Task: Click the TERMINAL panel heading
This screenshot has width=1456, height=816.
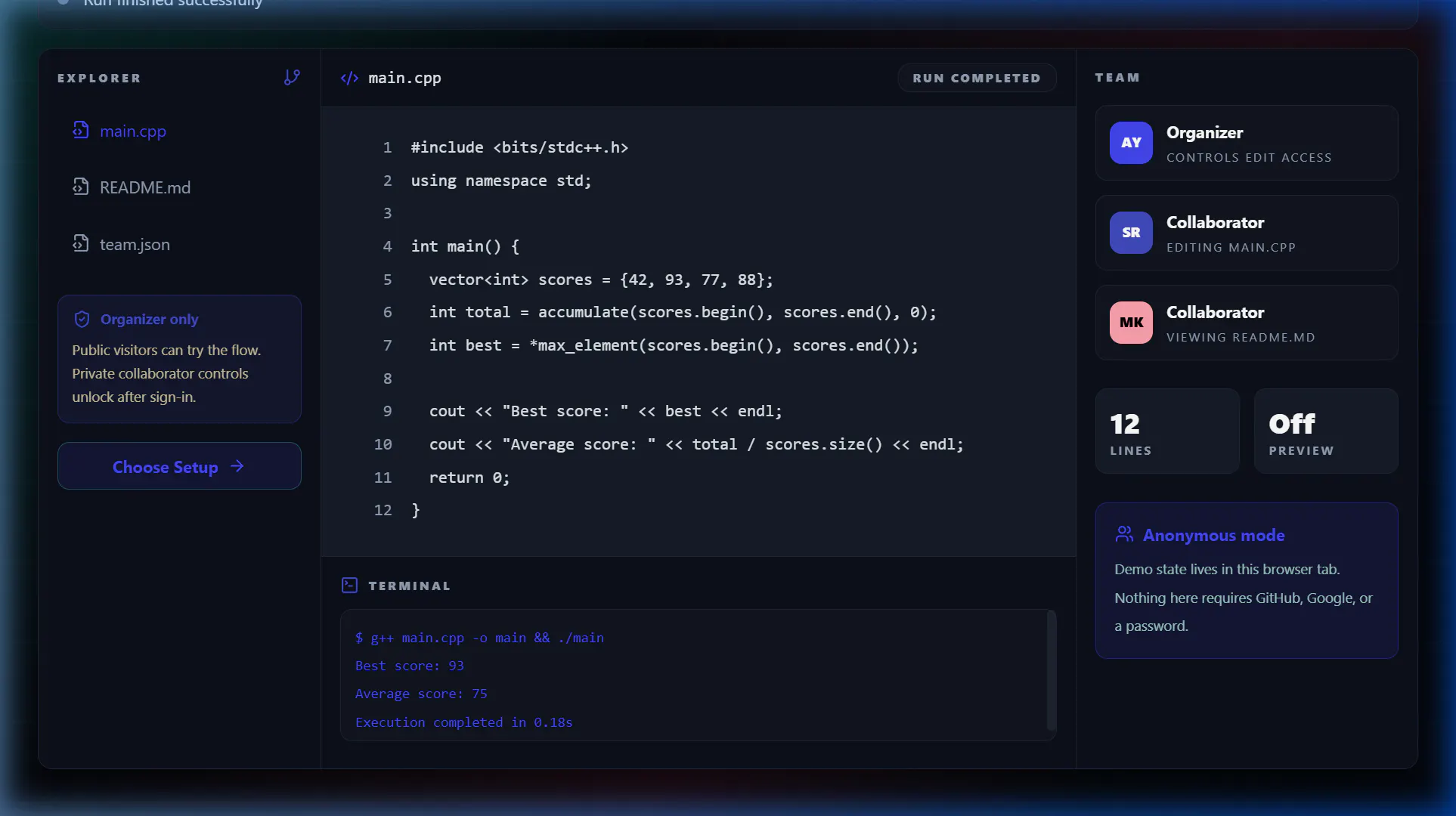Action: pos(409,586)
